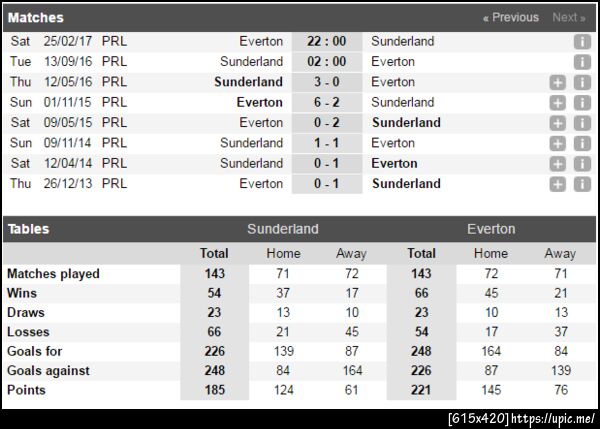Expand the 01/11/15 match details
Screen dimensions: 600x429
(x=558, y=103)
